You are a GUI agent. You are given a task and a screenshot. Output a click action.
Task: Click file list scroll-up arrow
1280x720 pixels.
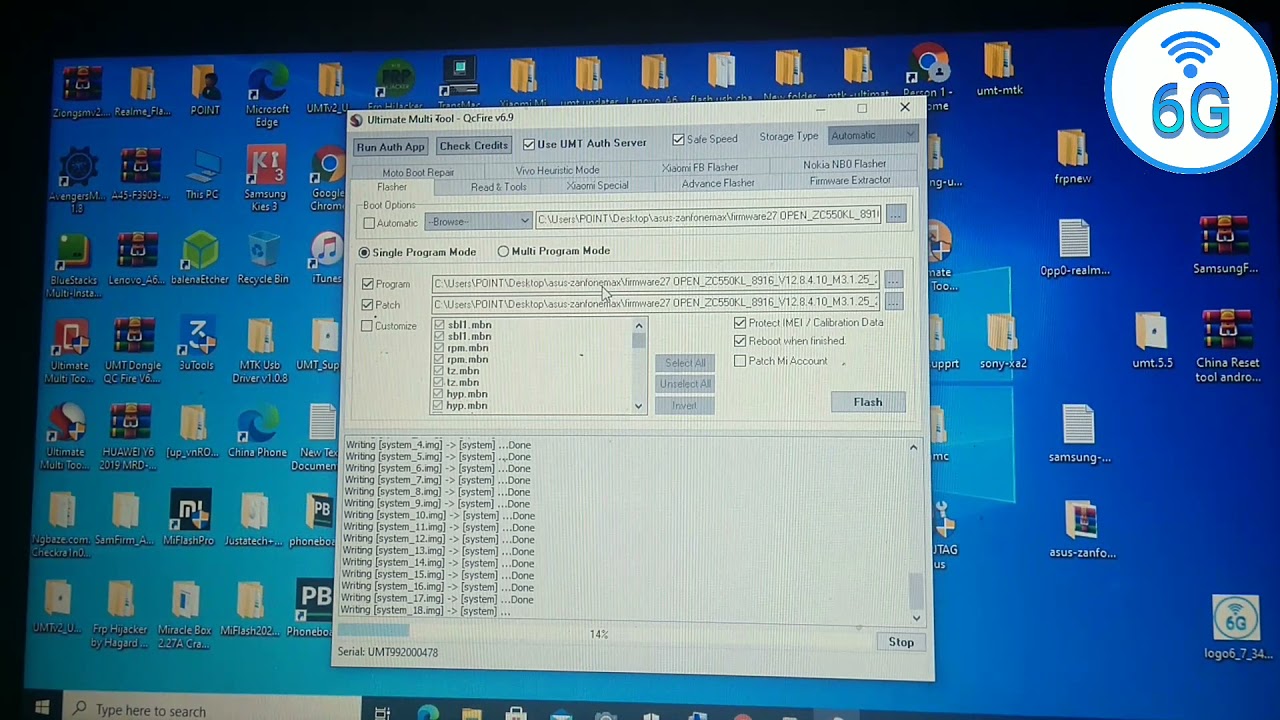click(x=639, y=326)
